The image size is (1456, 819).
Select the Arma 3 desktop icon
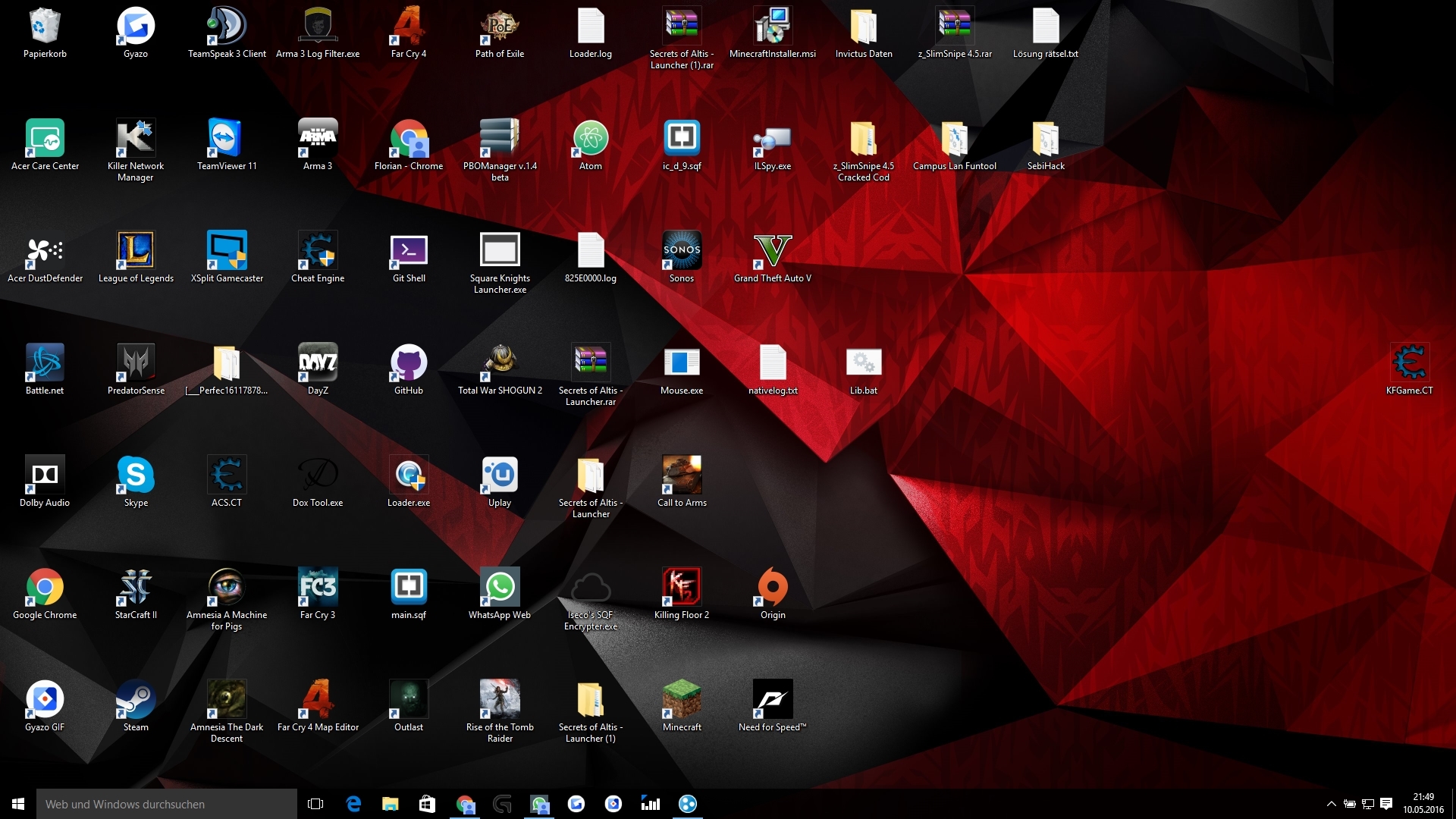[318, 139]
